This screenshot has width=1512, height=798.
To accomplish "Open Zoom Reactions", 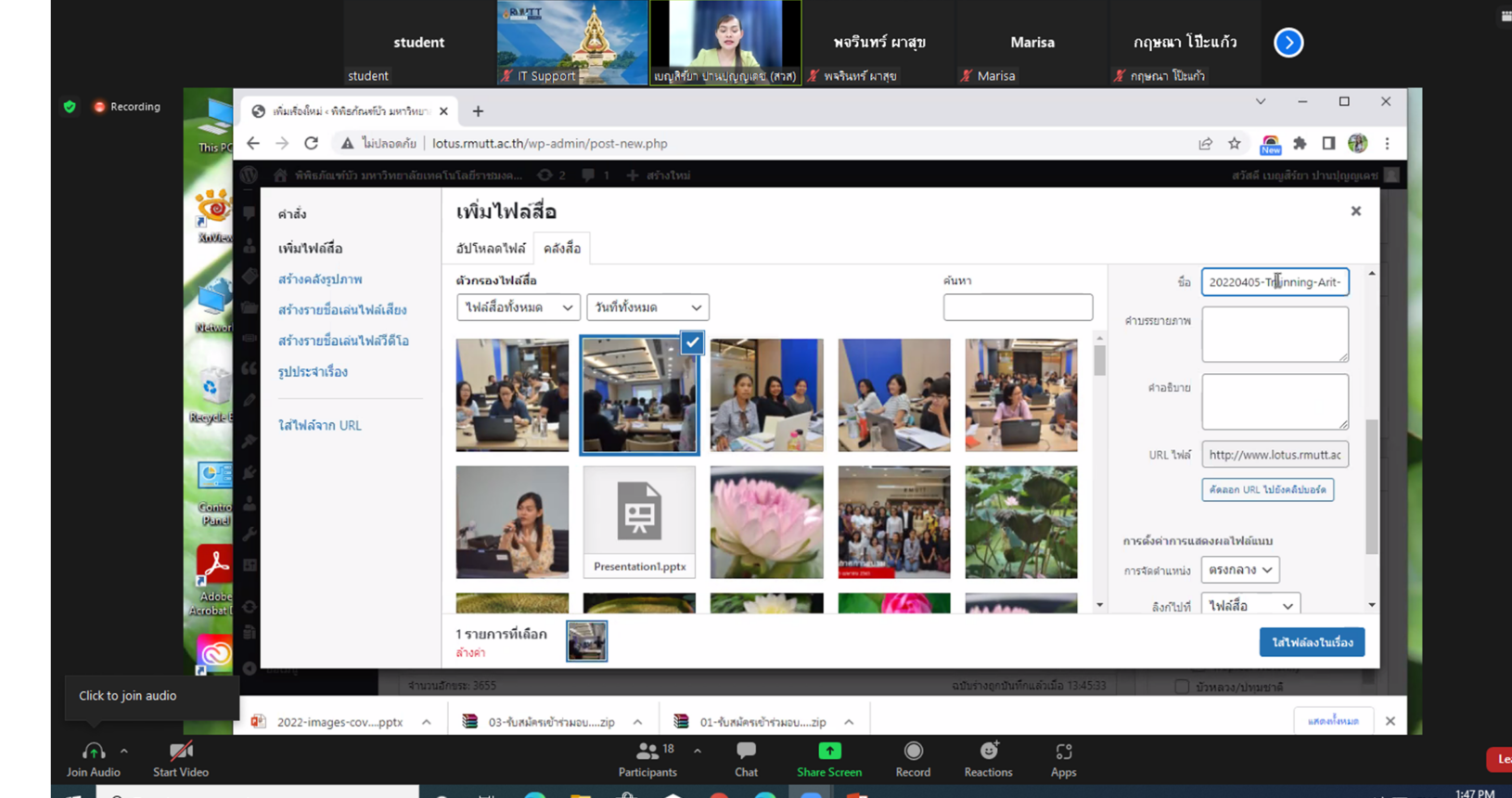I will (x=988, y=759).
